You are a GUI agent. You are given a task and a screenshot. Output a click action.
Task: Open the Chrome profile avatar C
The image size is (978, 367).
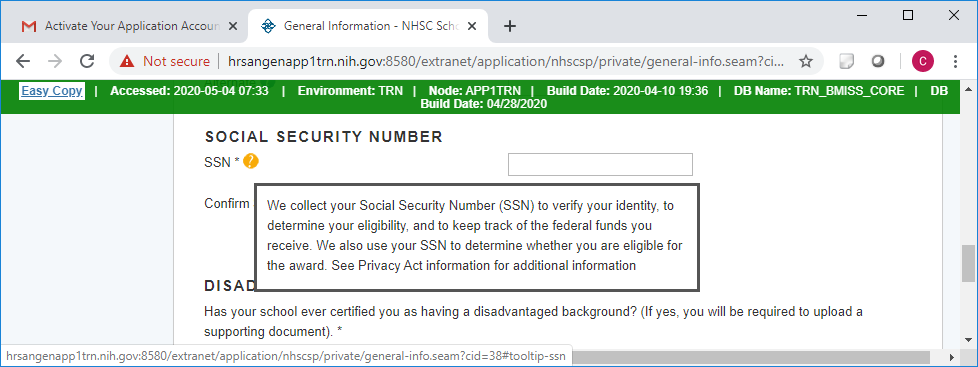[x=922, y=61]
